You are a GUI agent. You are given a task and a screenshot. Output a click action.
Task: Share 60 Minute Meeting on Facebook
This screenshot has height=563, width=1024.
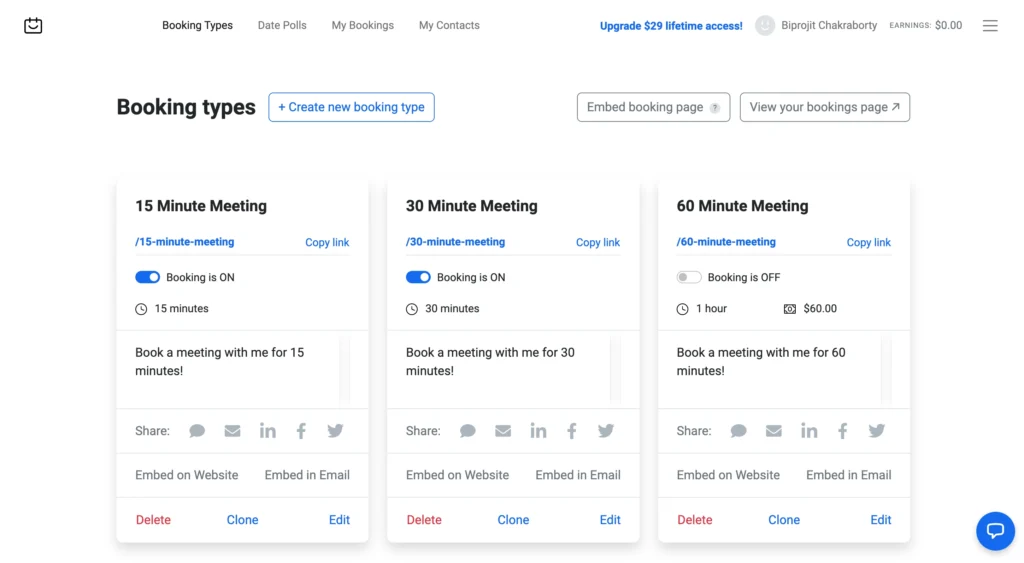[x=843, y=431]
